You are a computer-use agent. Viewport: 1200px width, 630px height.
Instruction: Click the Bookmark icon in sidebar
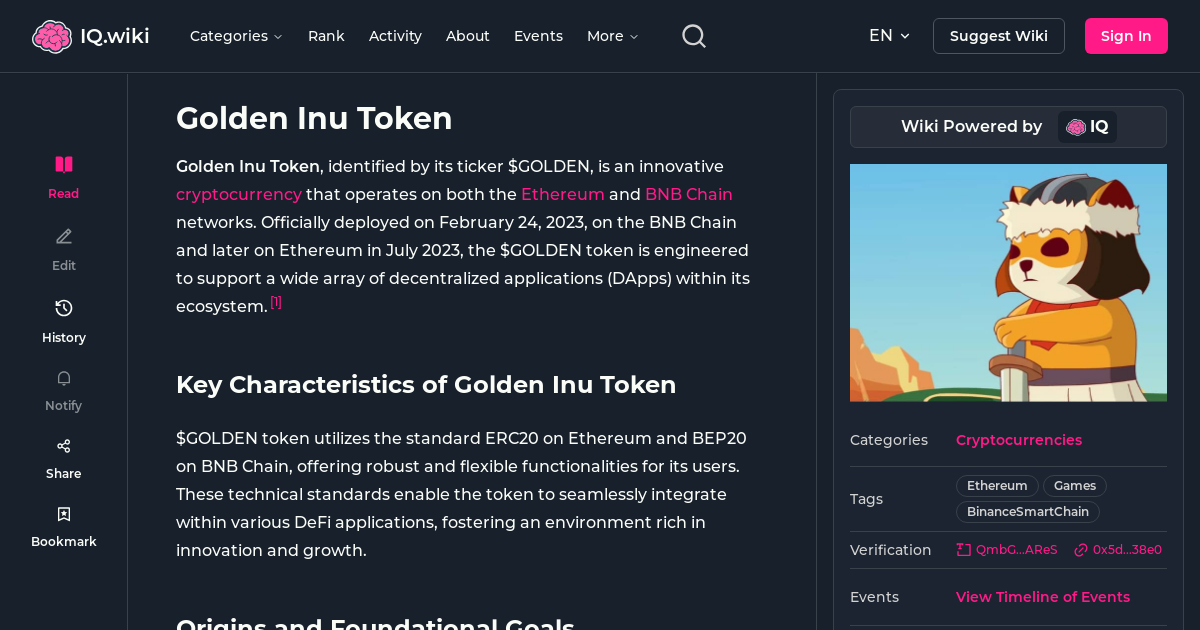click(63, 513)
